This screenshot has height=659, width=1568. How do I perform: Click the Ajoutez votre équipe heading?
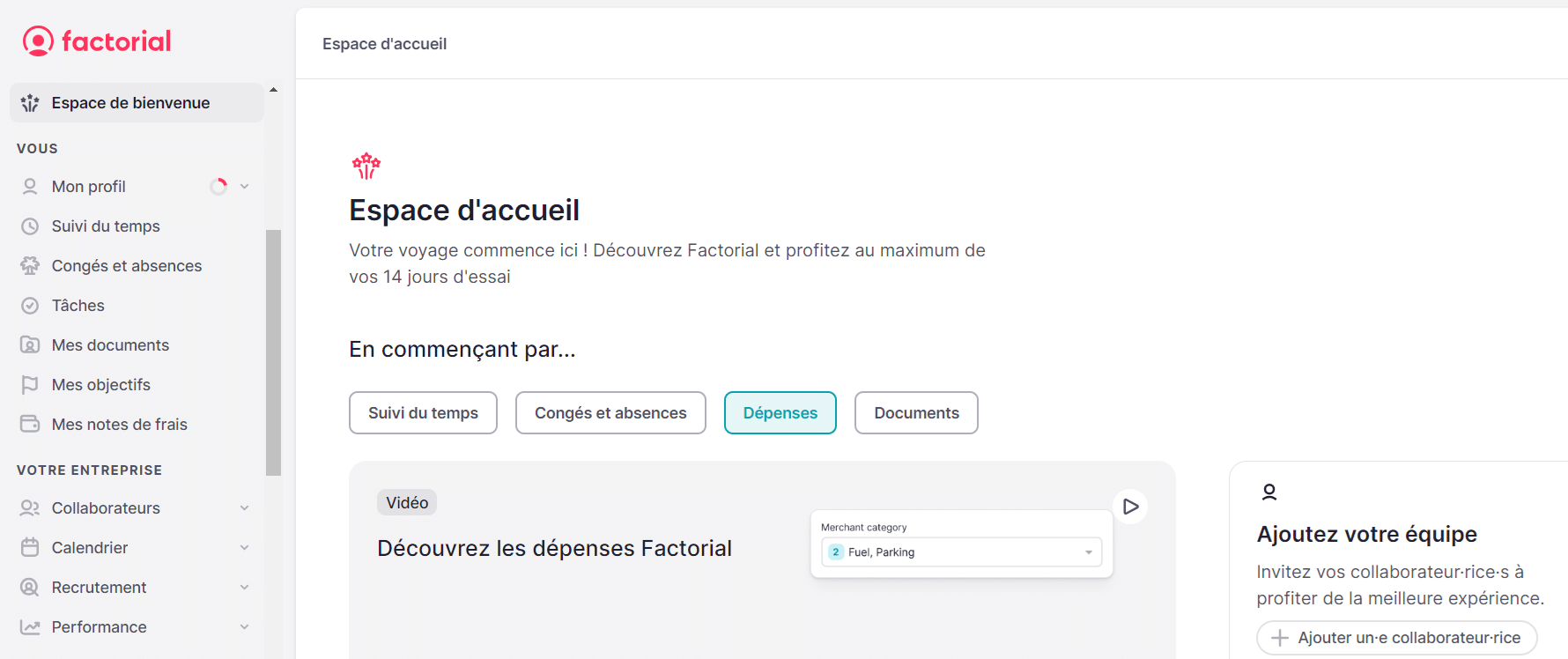pyautogui.click(x=1367, y=534)
